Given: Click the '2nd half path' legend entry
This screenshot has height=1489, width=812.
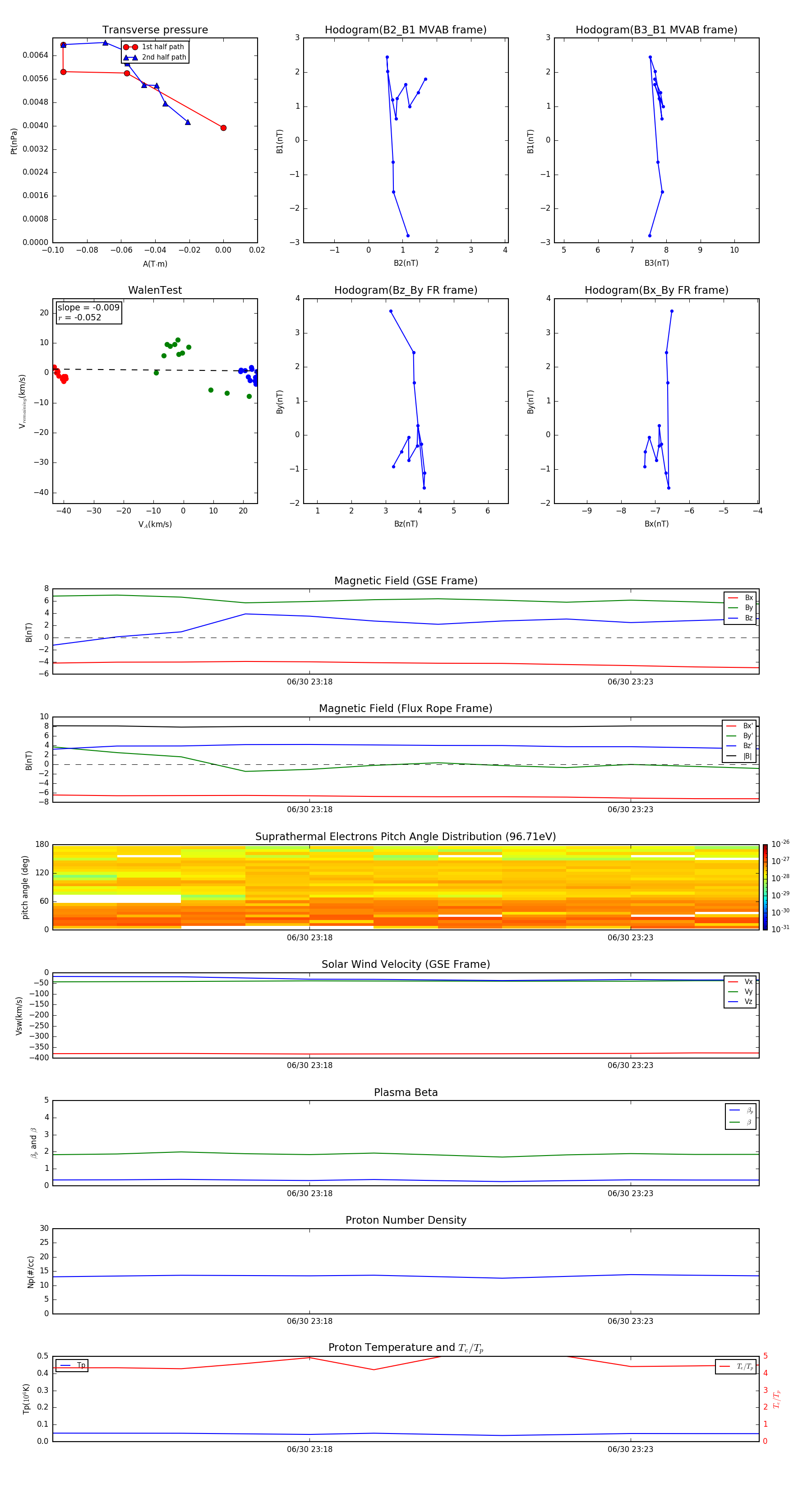Looking at the screenshot, I should pyautogui.click(x=155, y=57).
